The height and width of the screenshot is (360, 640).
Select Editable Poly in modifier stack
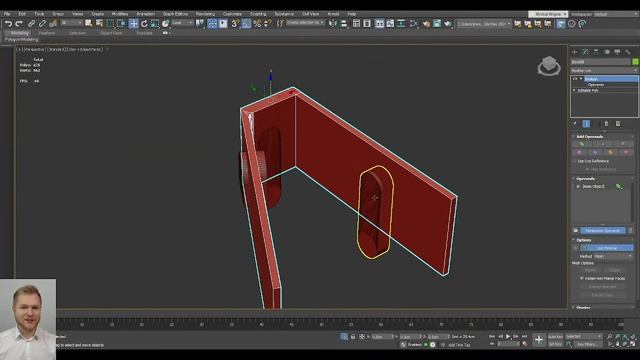click(588, 91)
